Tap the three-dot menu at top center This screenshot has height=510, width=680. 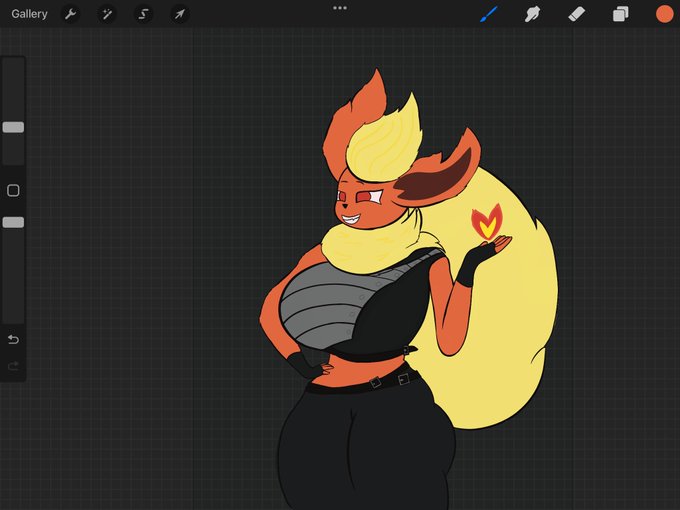[x=340, y=8]
